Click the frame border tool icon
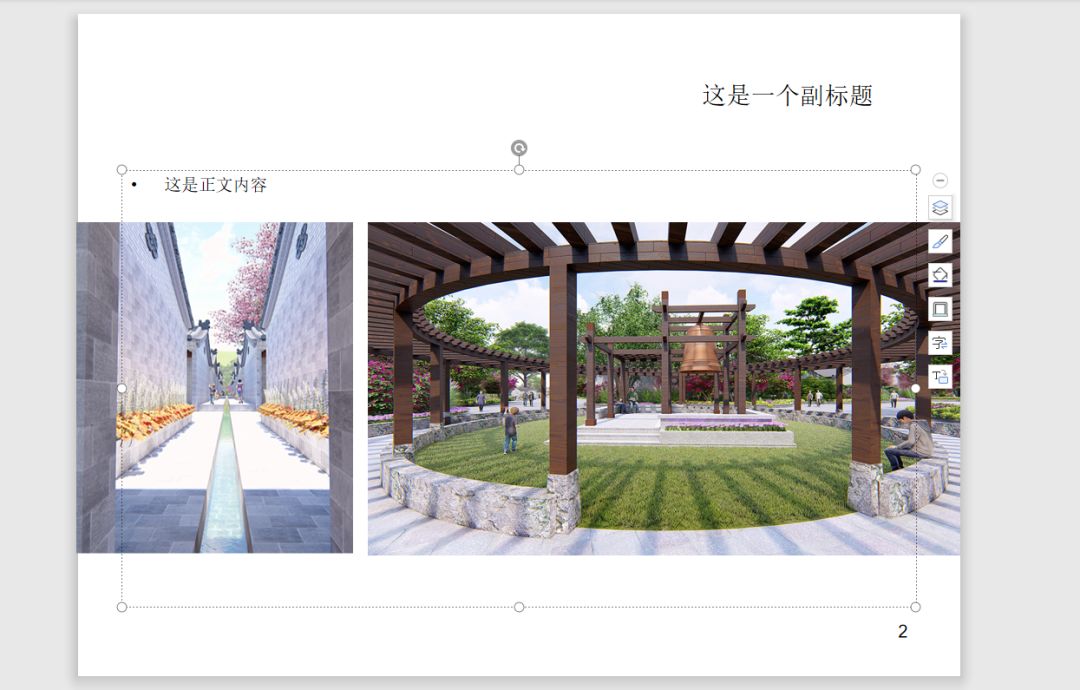 tap(940, 310)
